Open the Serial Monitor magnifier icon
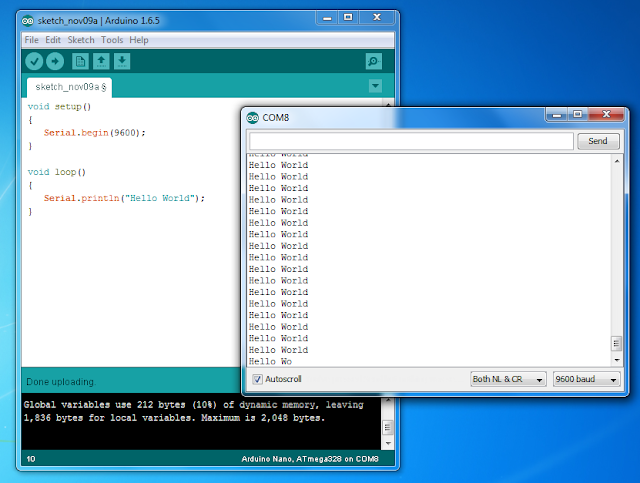This screenshot has width=640, height=483. (373, 62)
